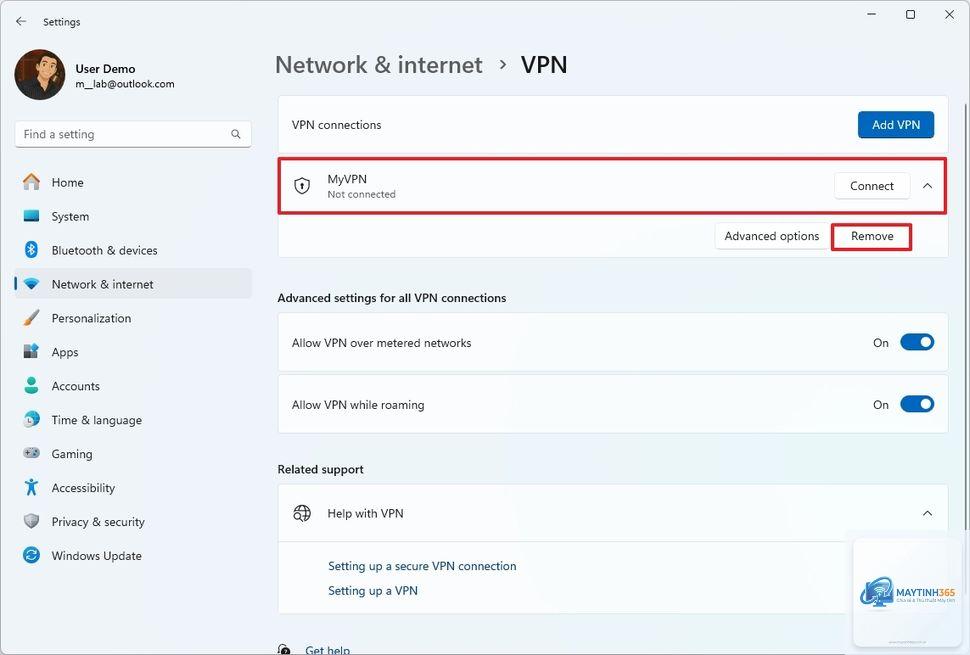This screenshot has height=655, width=970.
Task: Click the Apps icon in sidebar
Action: coord(31,351)
